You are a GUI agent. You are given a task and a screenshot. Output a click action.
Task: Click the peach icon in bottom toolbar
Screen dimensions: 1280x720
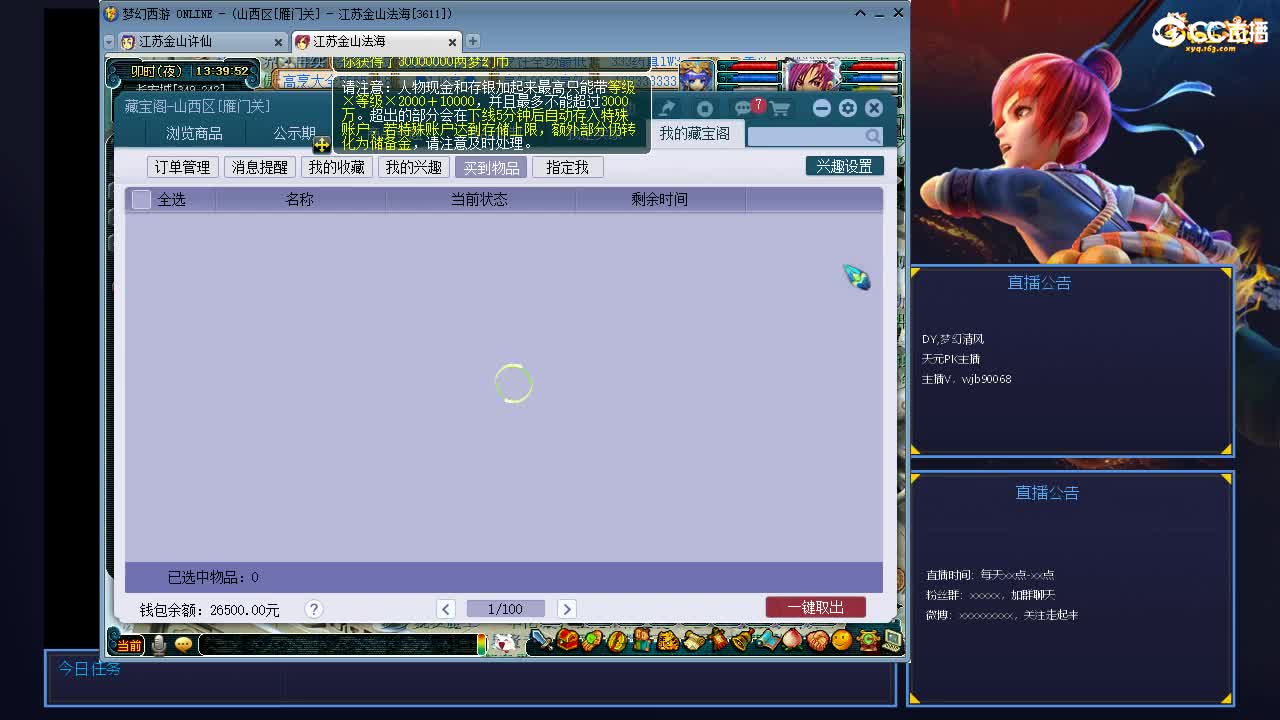click(x=792, y=640)
